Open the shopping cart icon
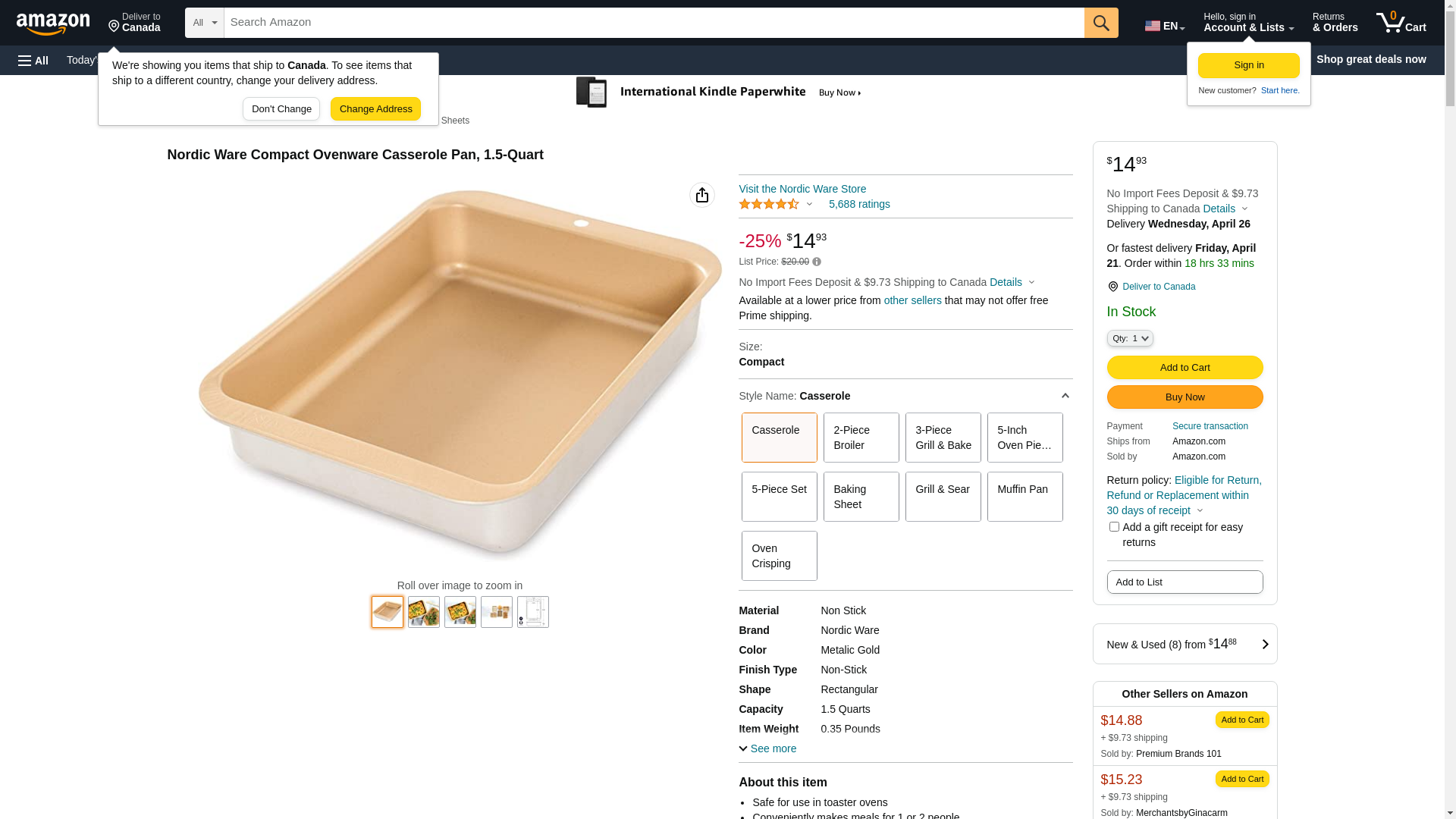The width and height of the screenshot is (1456, 819). pos(1401,23)
